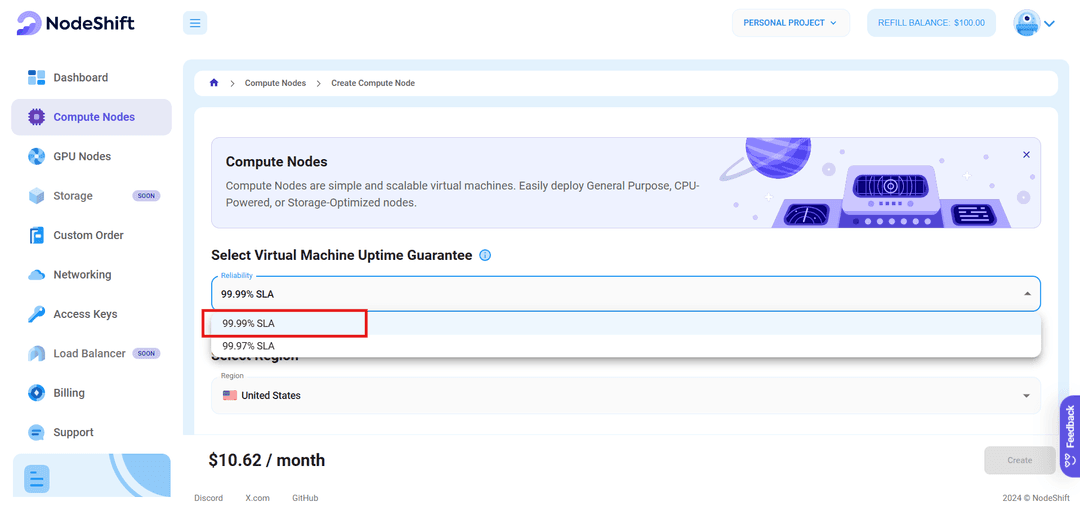Viewport: 1080px width, 508px height.
Task: Choose the 99.97% SLA option
Action: [249, 346]
